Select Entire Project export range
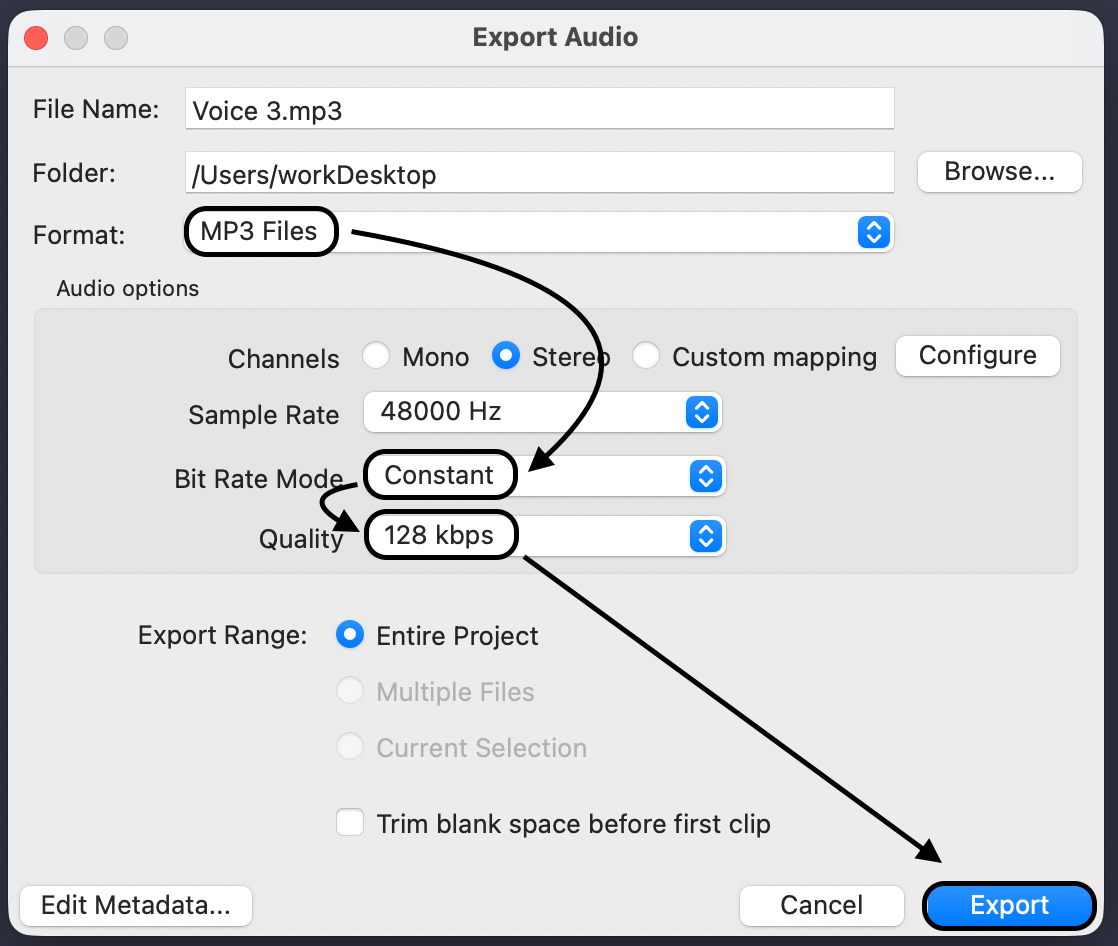 click(350, 636)
